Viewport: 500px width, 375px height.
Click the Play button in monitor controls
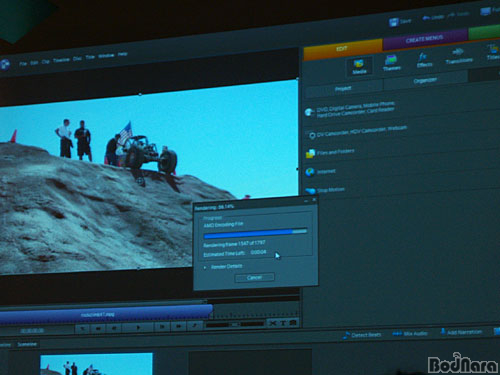(x=138, y=328)
